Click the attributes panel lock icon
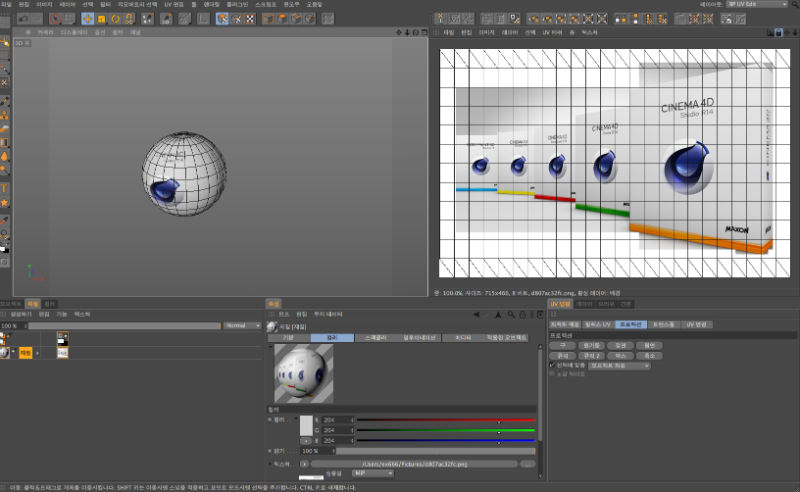Image resolution: width=800 pixels, height=492 pixels. [x=522, y=314]
